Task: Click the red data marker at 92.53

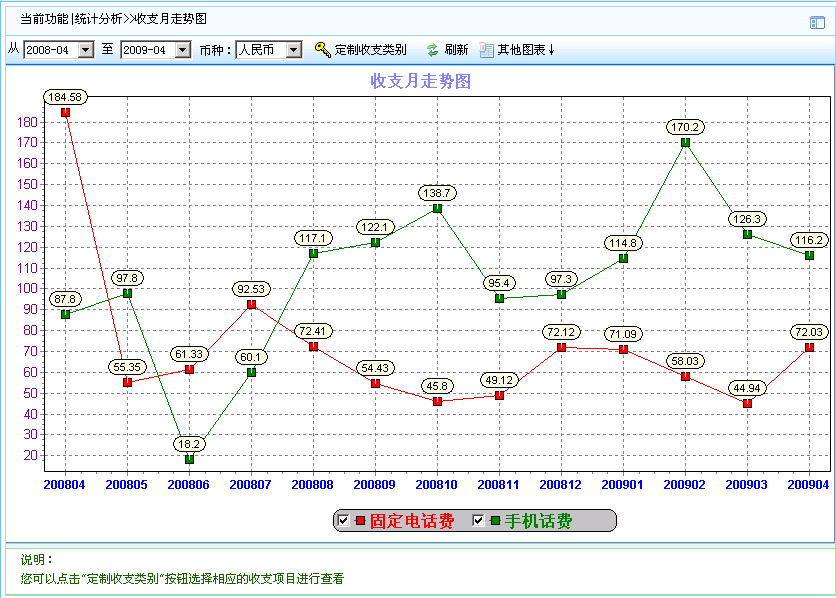Action: point(251,304)
